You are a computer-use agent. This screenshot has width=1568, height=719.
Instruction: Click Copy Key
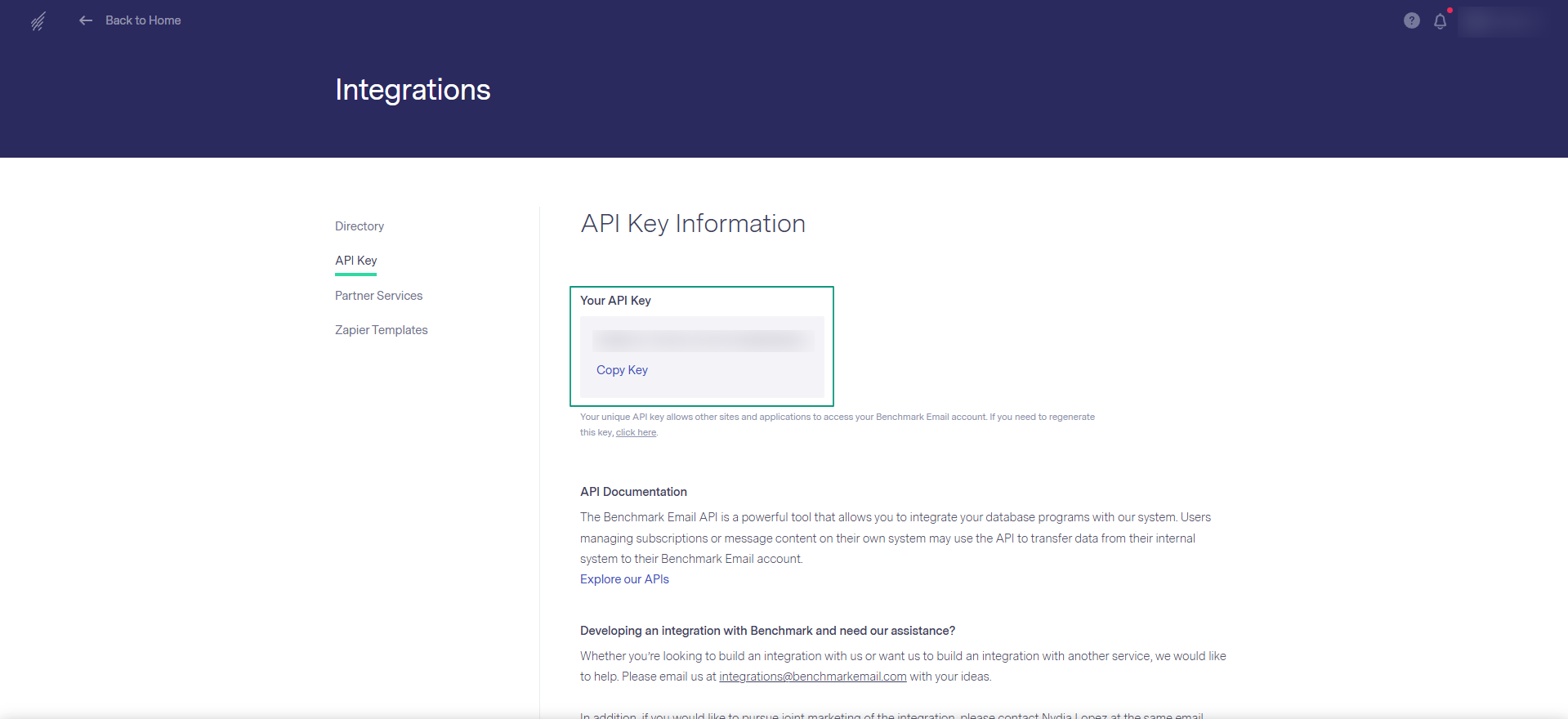(622, 370)
